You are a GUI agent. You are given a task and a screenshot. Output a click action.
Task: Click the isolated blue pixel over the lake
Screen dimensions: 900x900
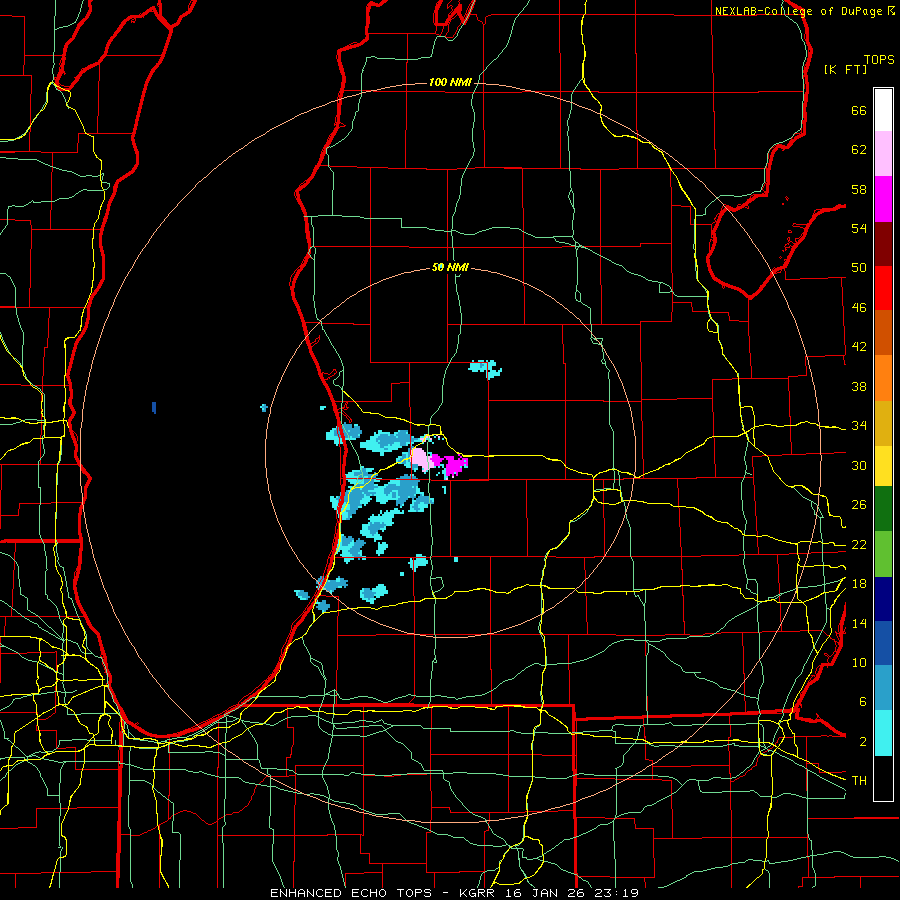point(154,408)
